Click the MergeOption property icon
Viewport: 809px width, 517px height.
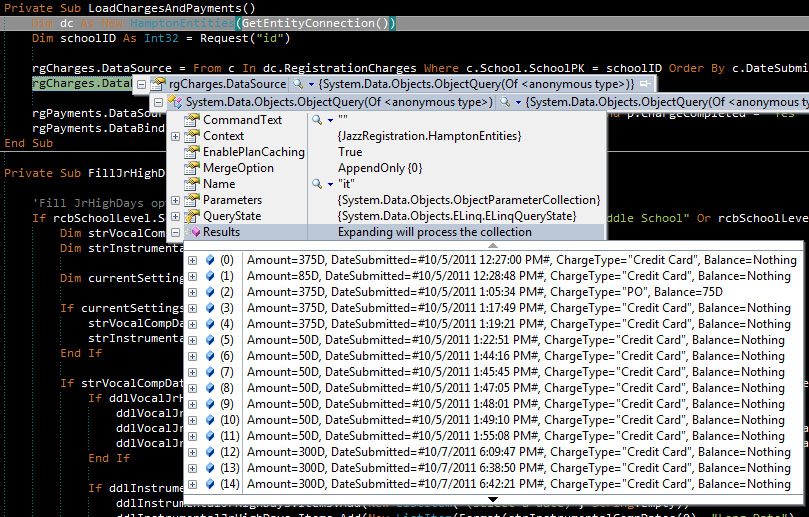[x=191, y=168]
